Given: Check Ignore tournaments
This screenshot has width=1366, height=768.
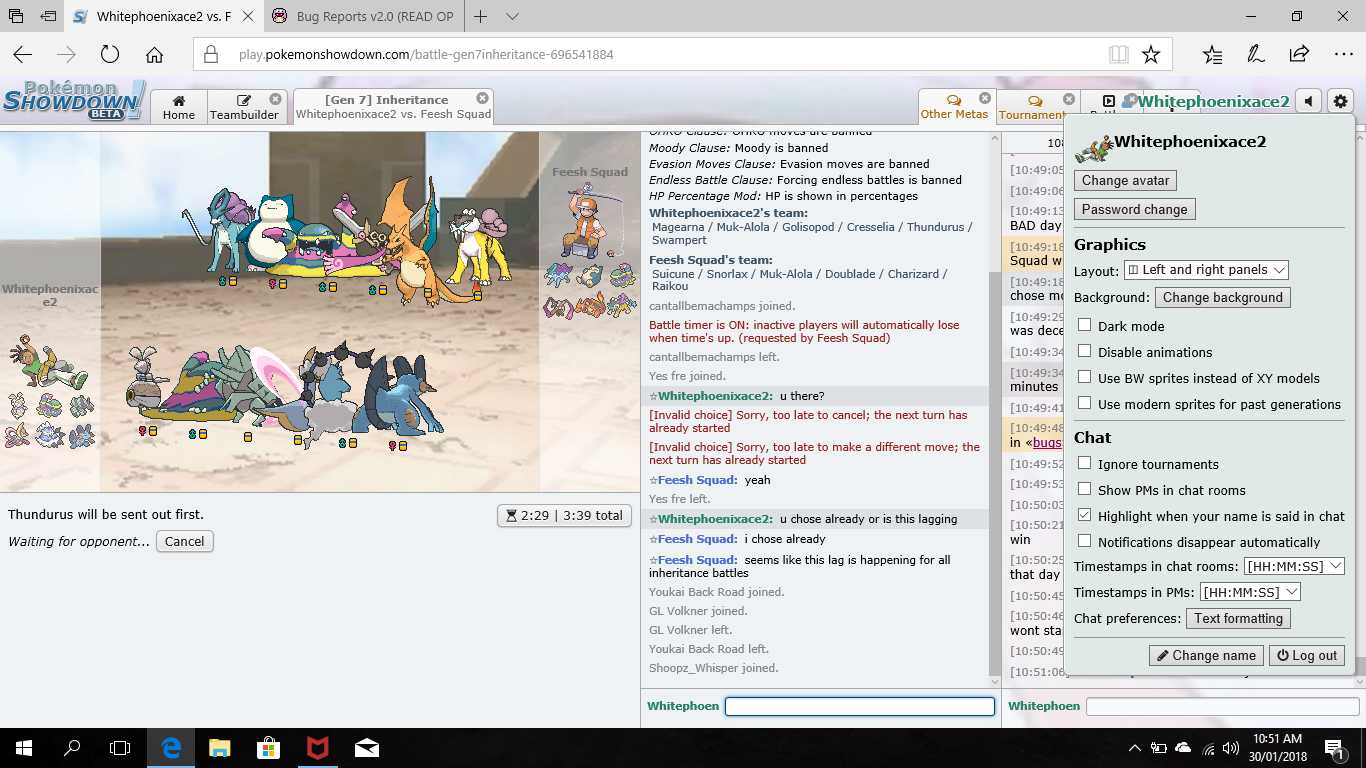Looking at the screenshot, I should click(x=1084, y=463).
